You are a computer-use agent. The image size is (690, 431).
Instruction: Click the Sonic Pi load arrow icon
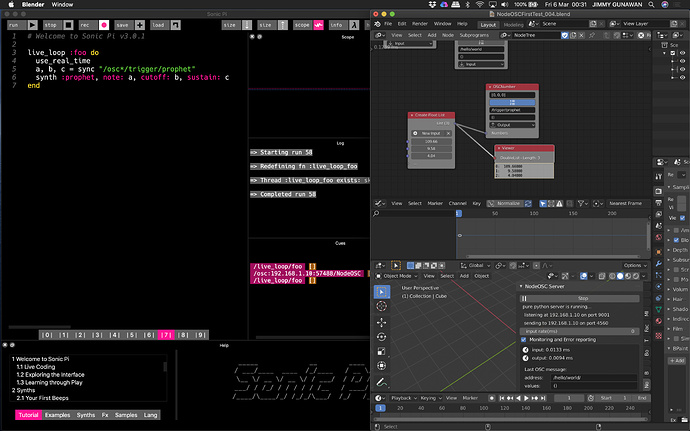176,25
